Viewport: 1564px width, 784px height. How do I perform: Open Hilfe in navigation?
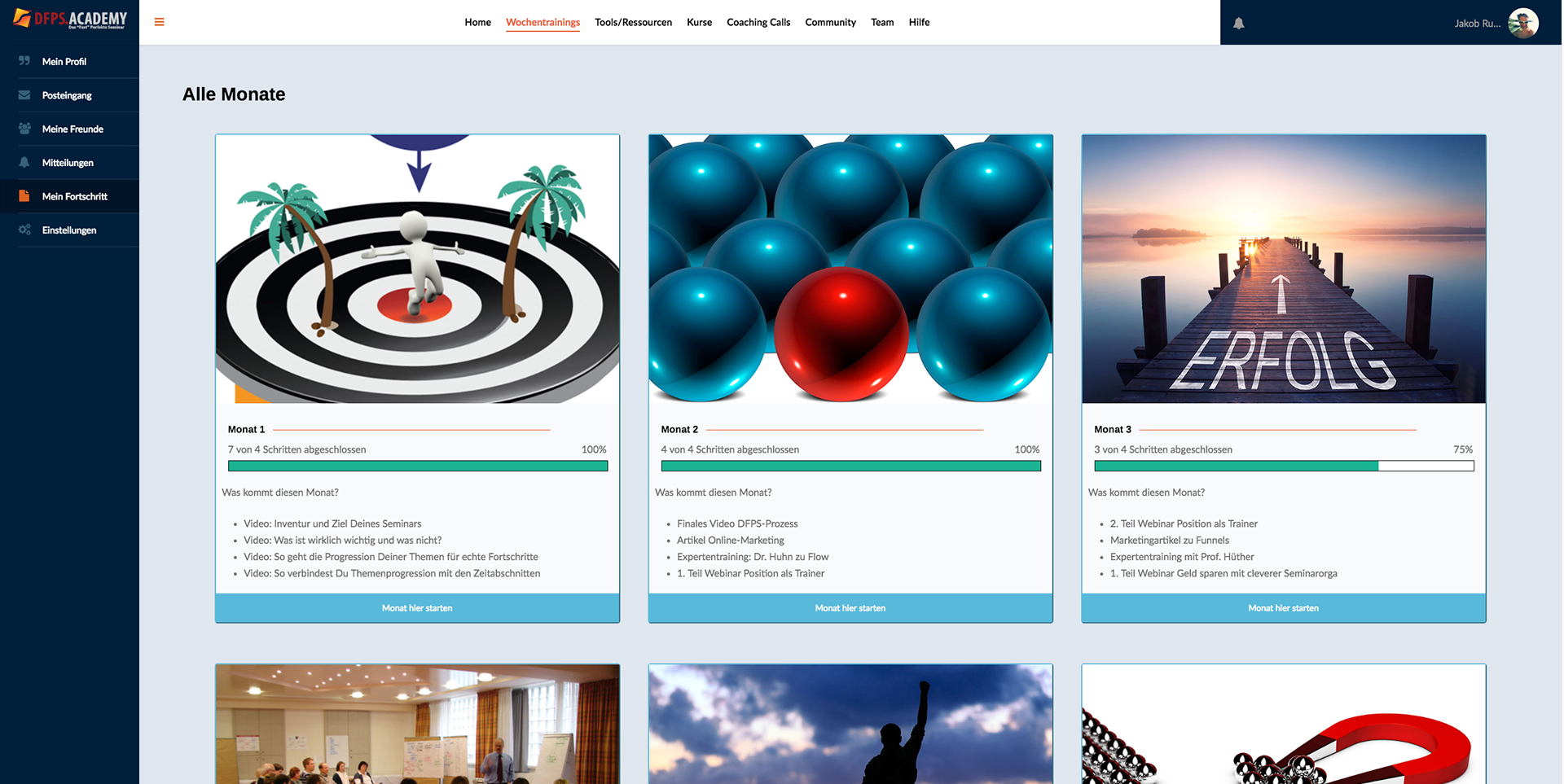click(919, 22)
